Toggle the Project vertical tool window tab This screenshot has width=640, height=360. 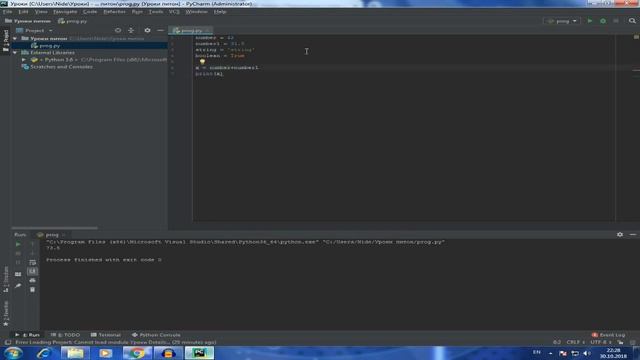click(x=6, y=40)
